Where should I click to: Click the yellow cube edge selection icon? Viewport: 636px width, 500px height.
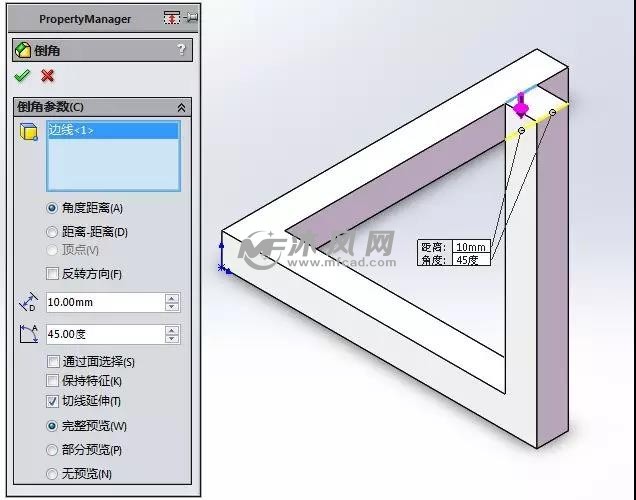[29, 132]
